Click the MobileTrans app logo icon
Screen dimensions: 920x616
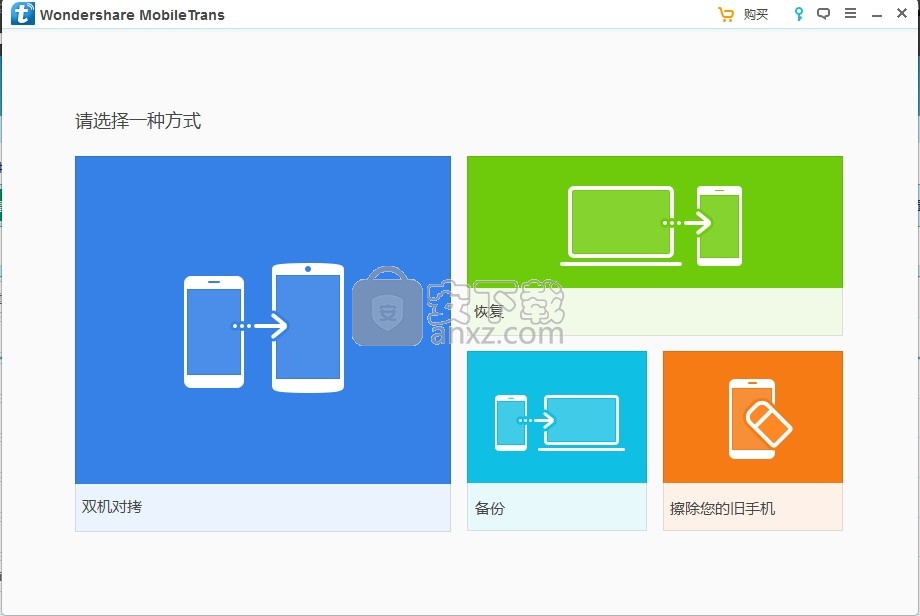(22, 15)
